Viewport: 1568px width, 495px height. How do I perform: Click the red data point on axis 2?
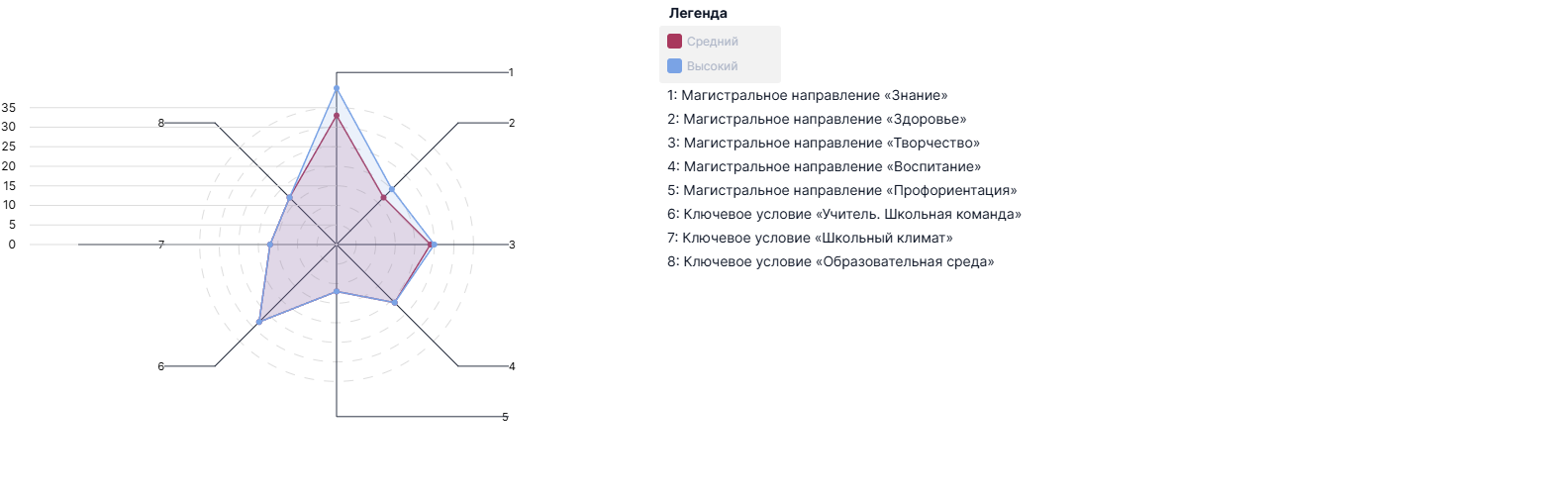(383, 198)
